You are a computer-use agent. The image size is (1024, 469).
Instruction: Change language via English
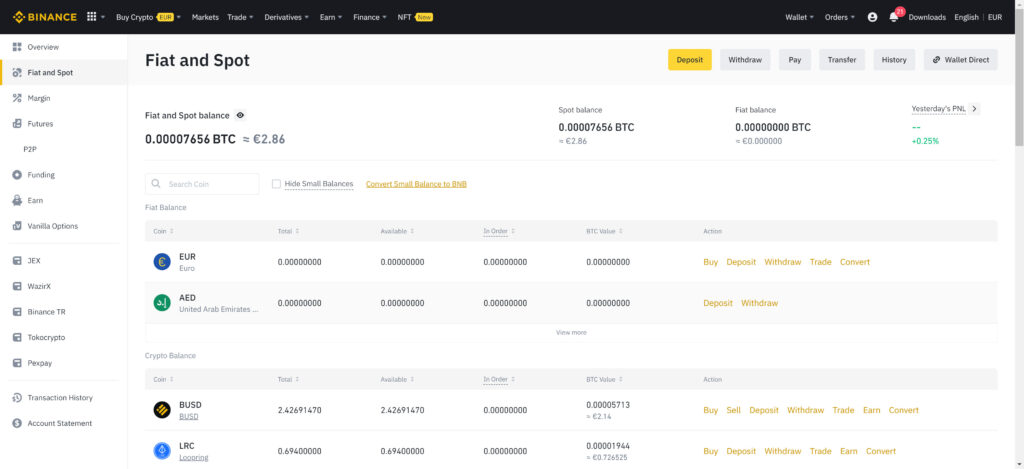(966, 17)
